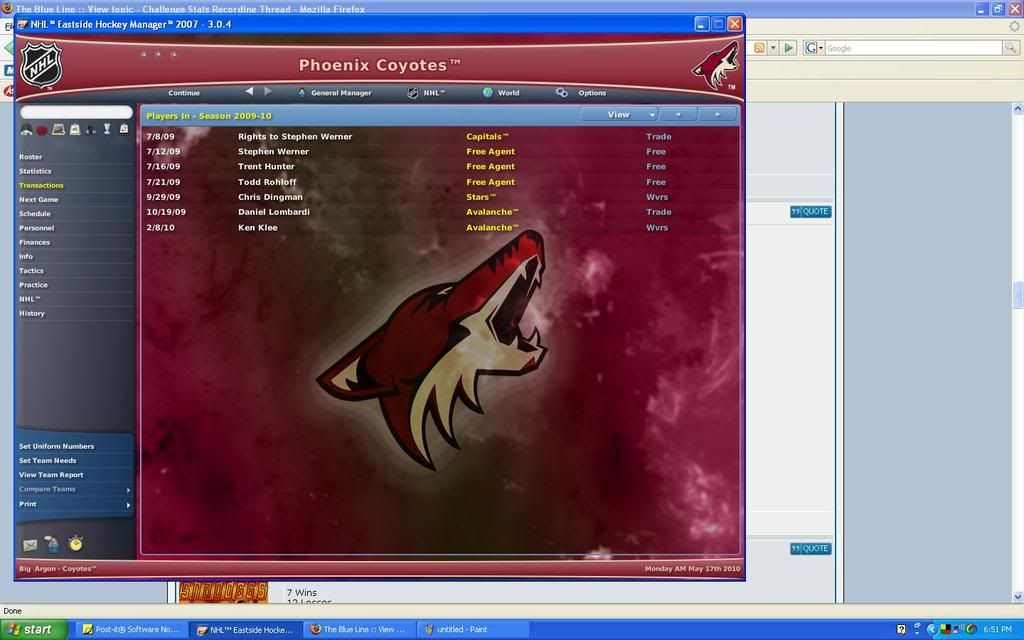
Task: Click the Continue button
Action: pos(184,93)
